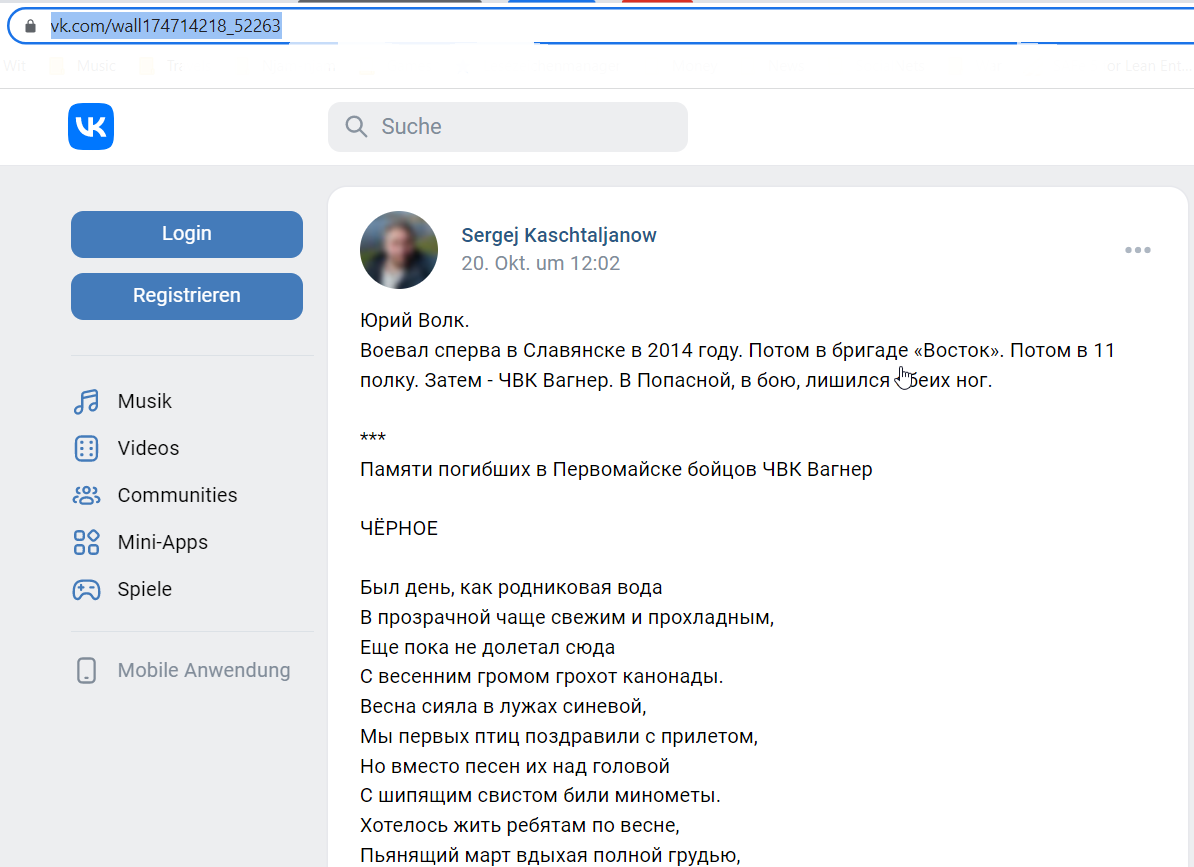The image size is (1194, 867).
Task: Open the Communities people icon
Action: tap(86, 496)
